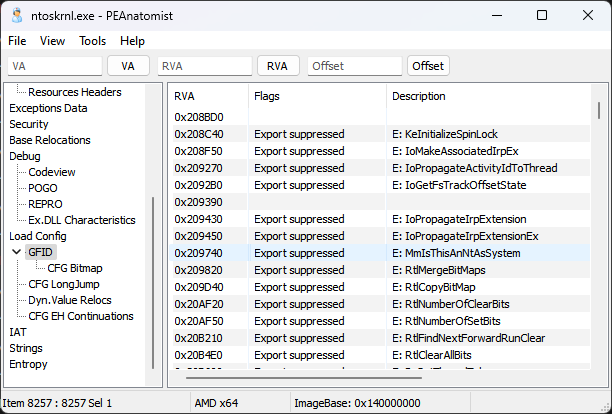This screenshot has height=414, width=612.
Task: Focus the VA address input field
Action: pos(54,66)
